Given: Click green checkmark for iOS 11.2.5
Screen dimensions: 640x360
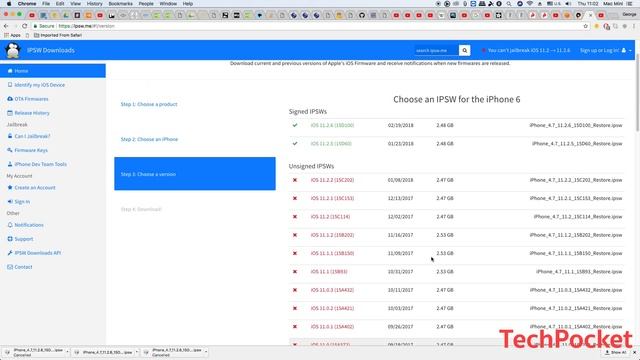Looking at the screenshot, I should 295,144.
